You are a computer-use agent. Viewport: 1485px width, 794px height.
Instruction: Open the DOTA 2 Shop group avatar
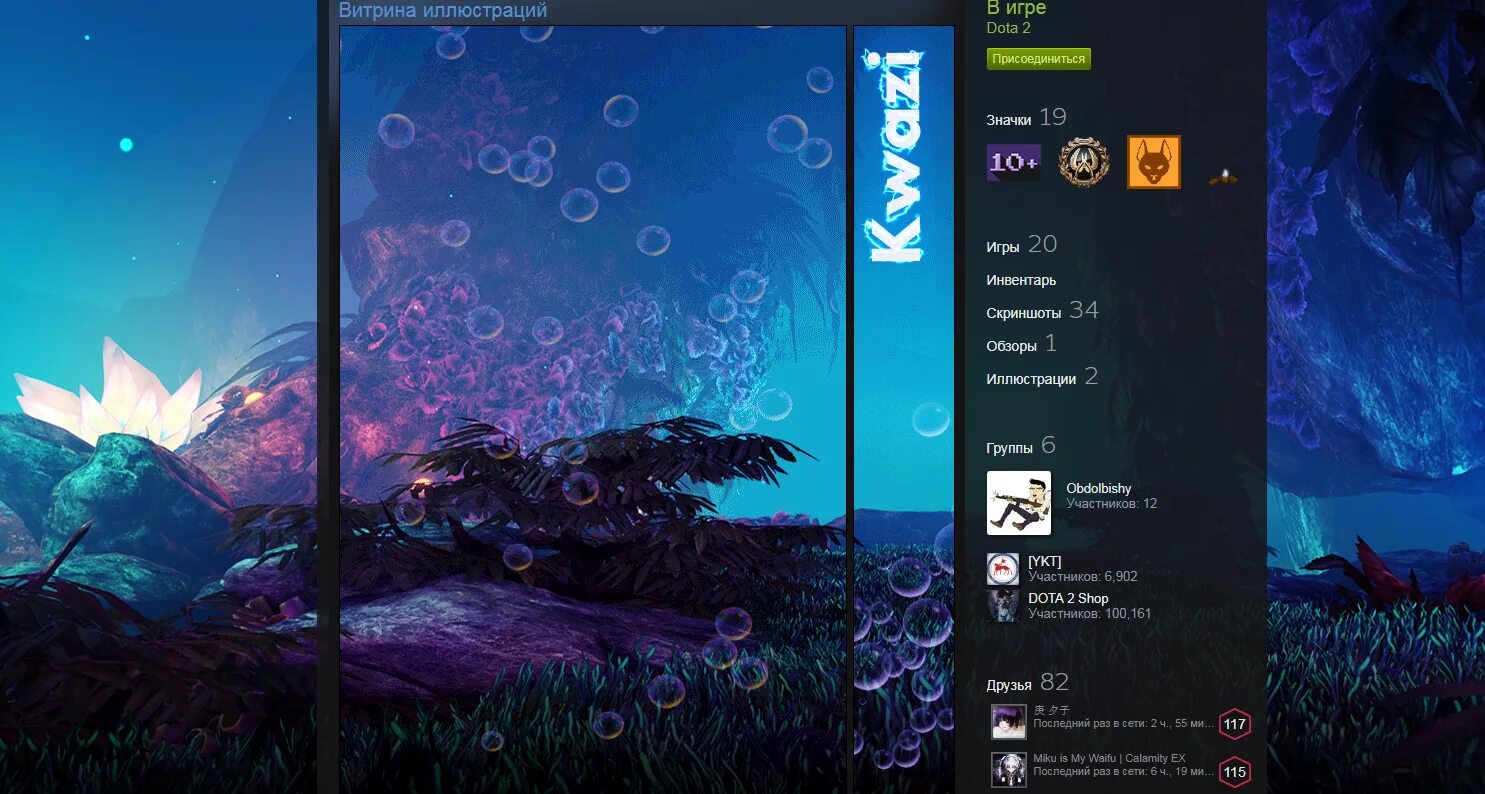click(1003, 606)
